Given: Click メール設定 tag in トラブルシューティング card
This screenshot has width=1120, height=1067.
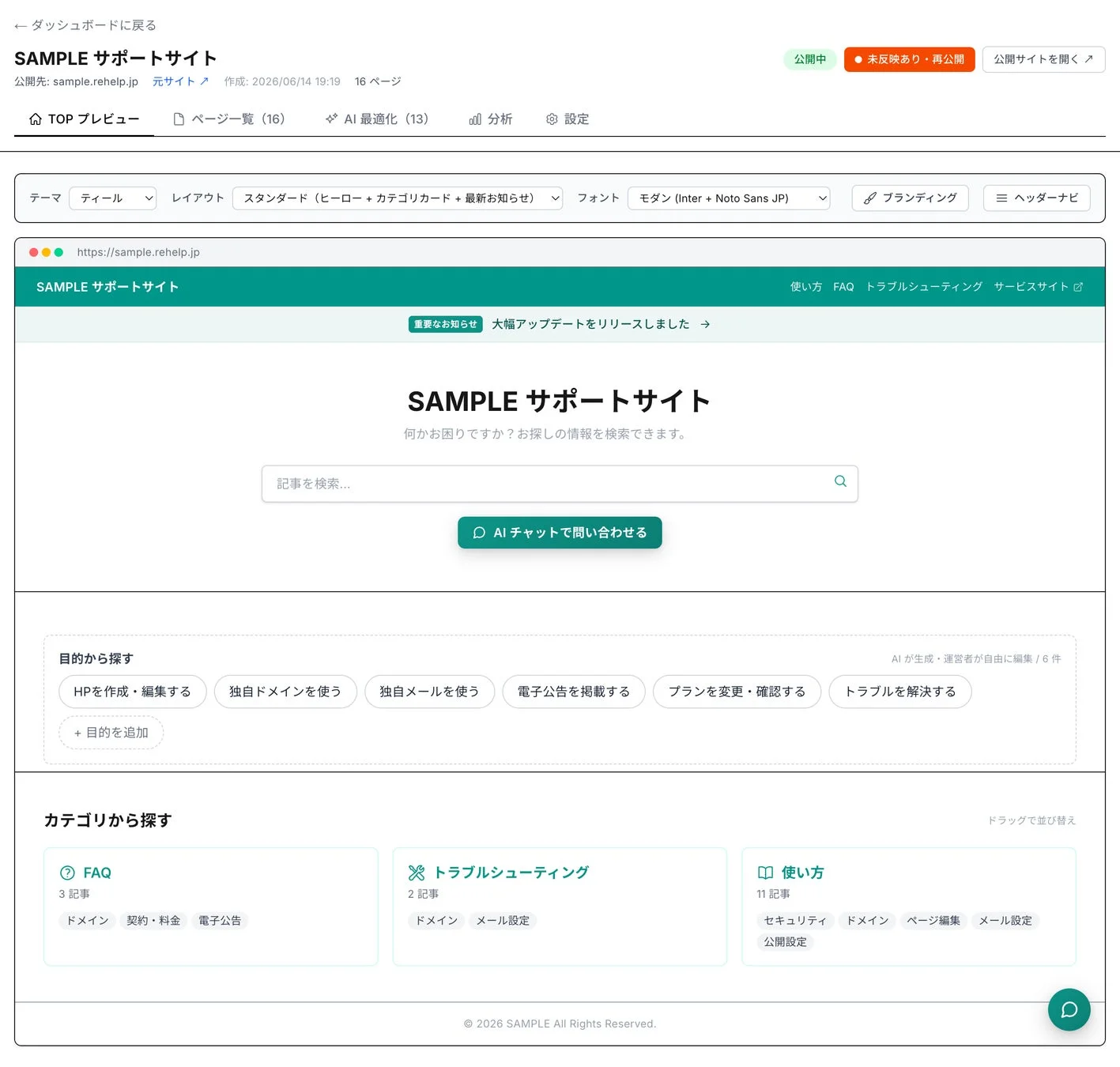Looking at the screenshot, I should 503,921.
